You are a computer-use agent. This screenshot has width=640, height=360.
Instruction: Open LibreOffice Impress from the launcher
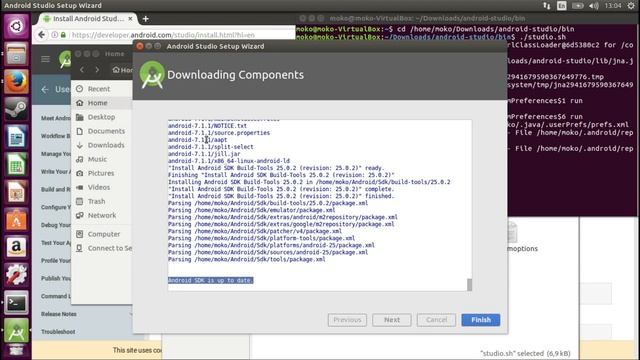pos(16,192)
